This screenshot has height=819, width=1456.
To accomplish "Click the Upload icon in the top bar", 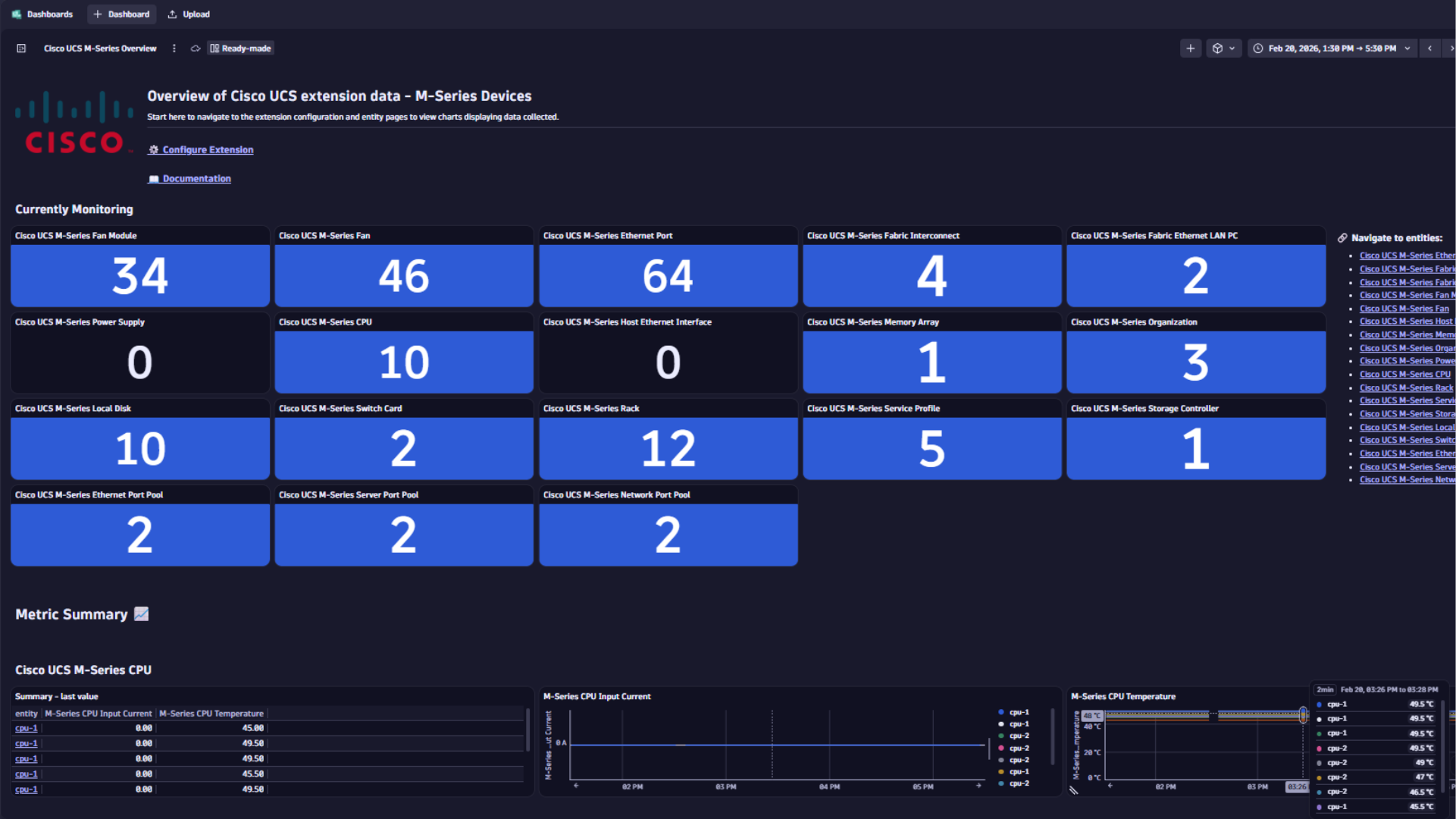I will click(188, 14).
